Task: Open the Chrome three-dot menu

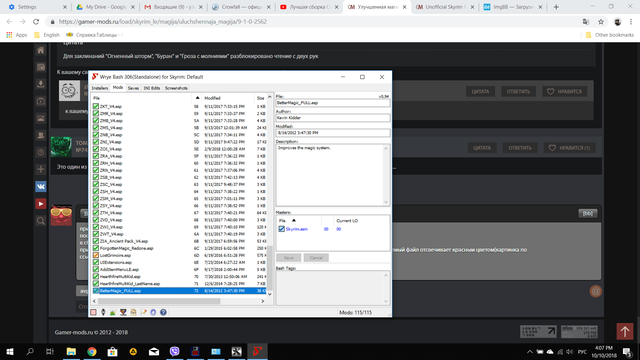Action: pyautogui.click(x=631, y=22)
